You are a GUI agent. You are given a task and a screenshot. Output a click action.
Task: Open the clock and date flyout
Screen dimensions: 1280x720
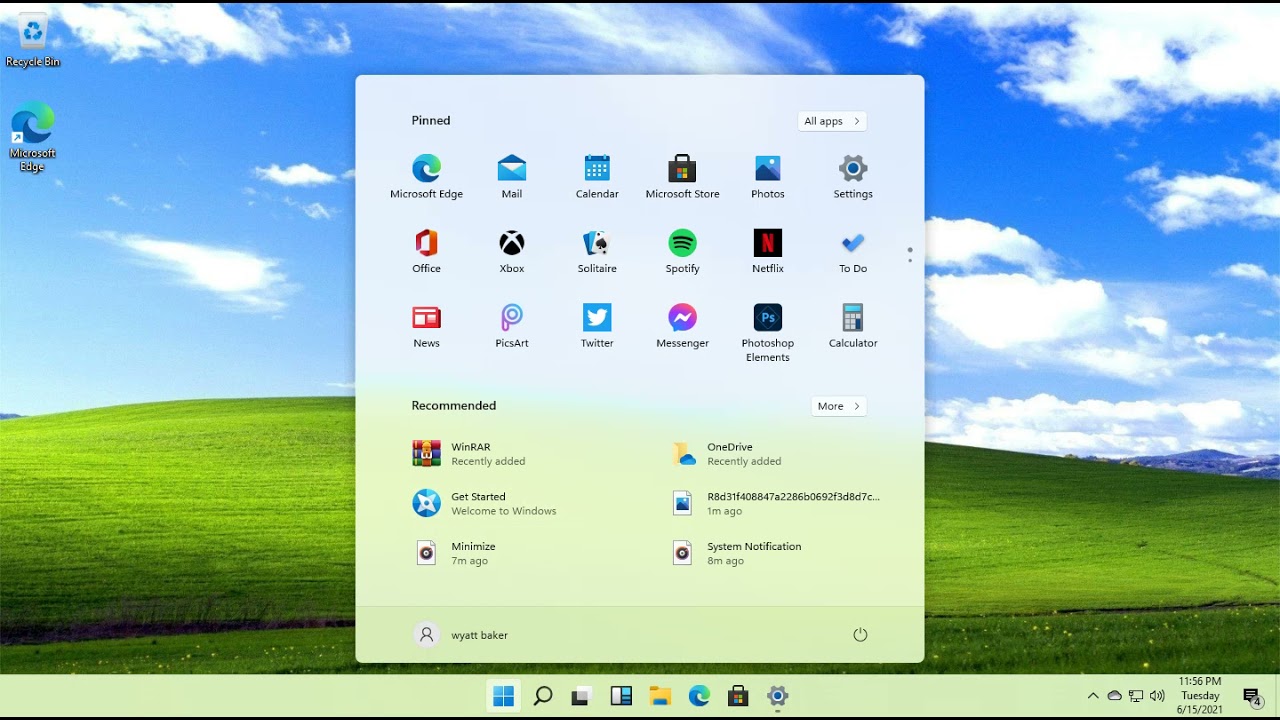click(1200, 695)
